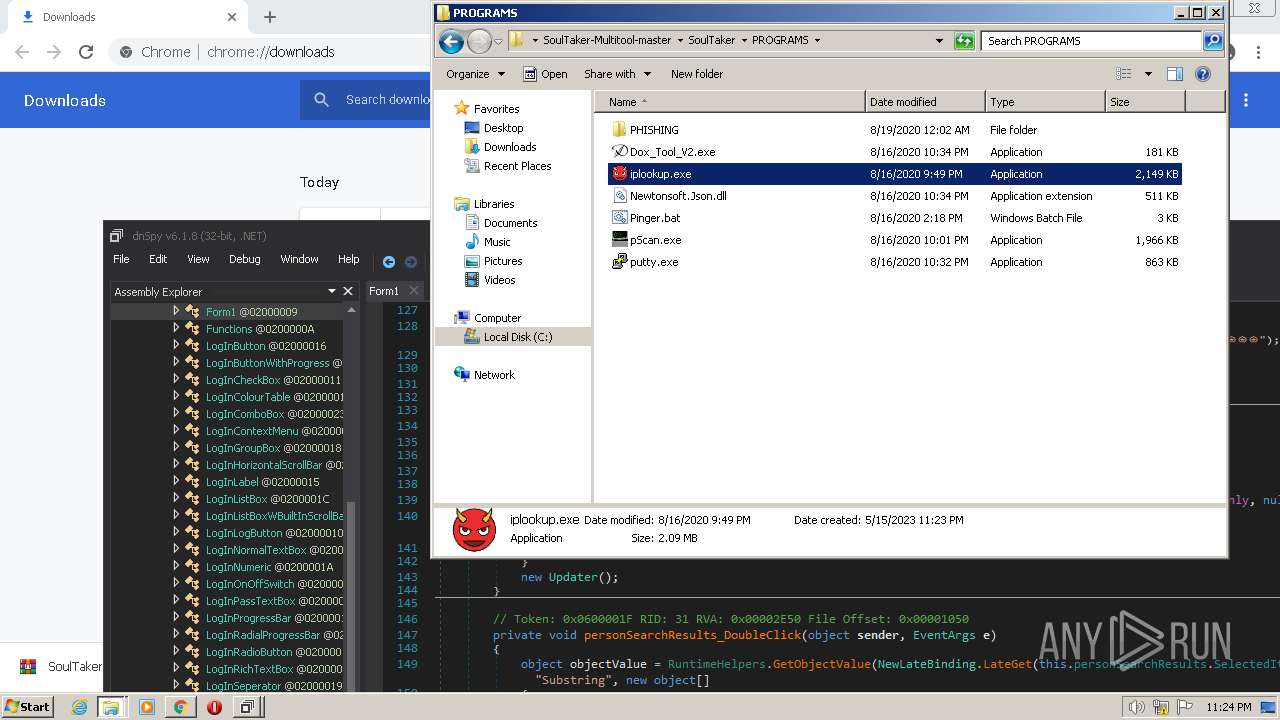Click the refresh button next to the address bar

(964, 41)
